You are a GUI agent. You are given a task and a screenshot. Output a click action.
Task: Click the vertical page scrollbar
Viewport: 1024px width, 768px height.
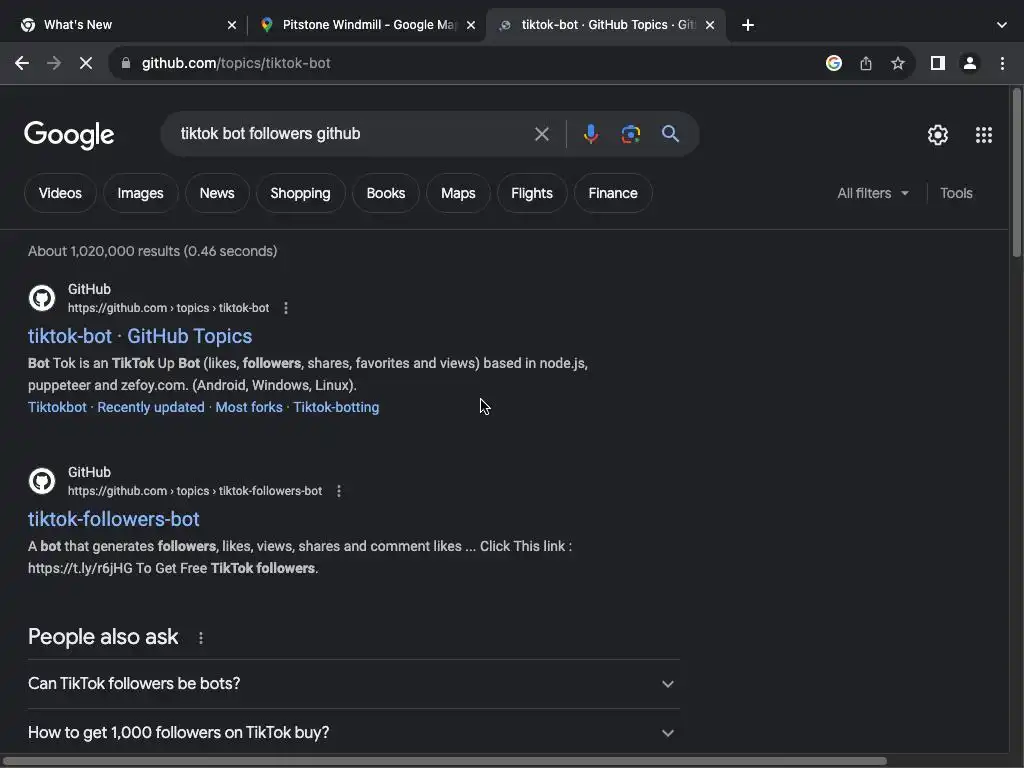(1016, 173)
